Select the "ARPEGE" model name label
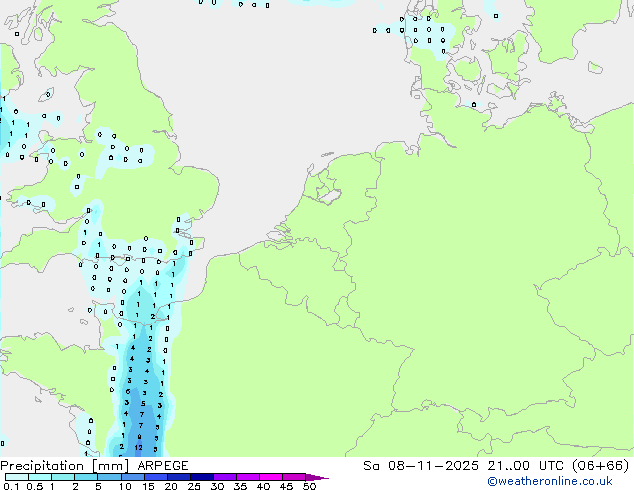634x490 pixels. (163, 466)
